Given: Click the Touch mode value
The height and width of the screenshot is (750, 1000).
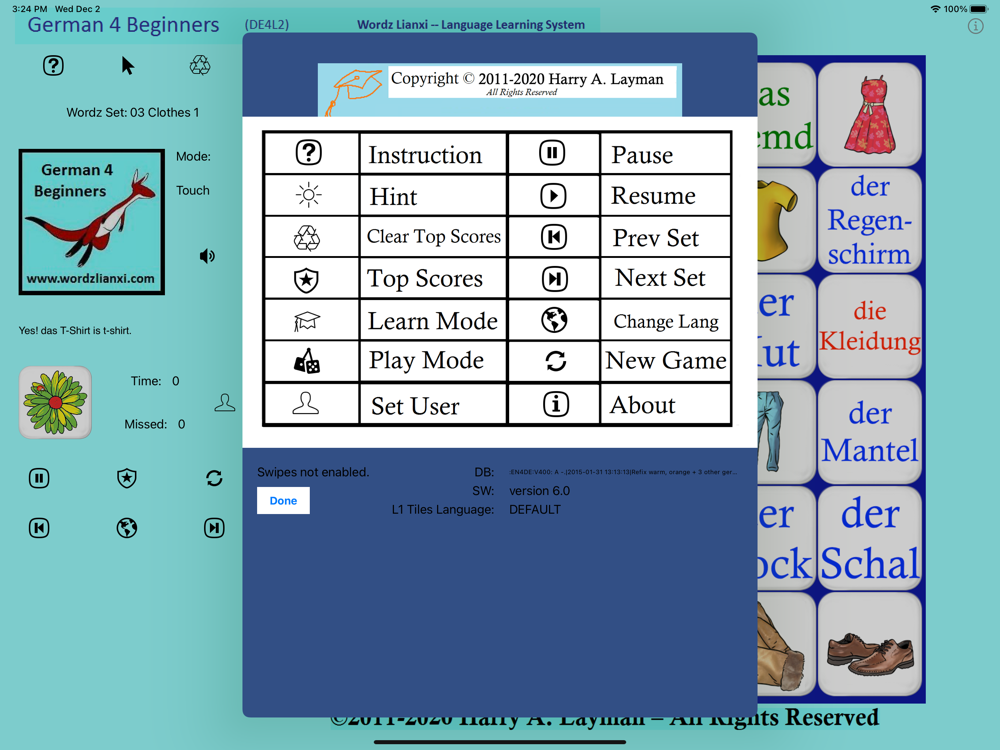Looking at the screenshot, I should coord(193,190).
